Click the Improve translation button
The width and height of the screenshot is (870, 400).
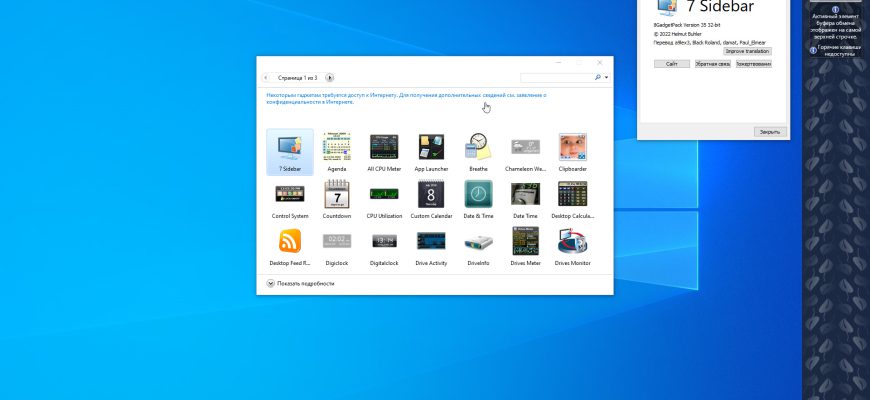pos(747,51)
